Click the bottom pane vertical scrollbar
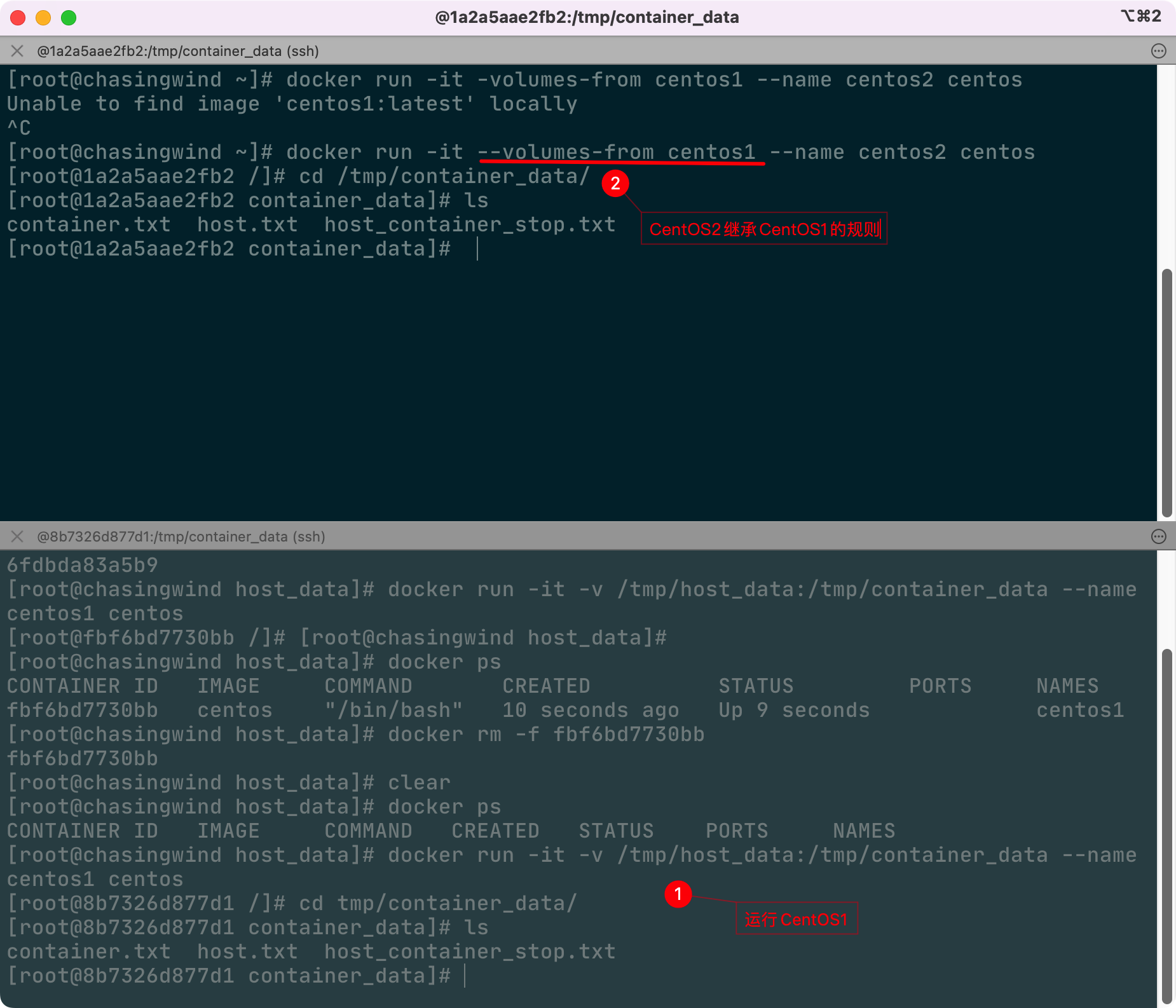The width and height of the screenshot is (1176, 1008). (1166, 826)
